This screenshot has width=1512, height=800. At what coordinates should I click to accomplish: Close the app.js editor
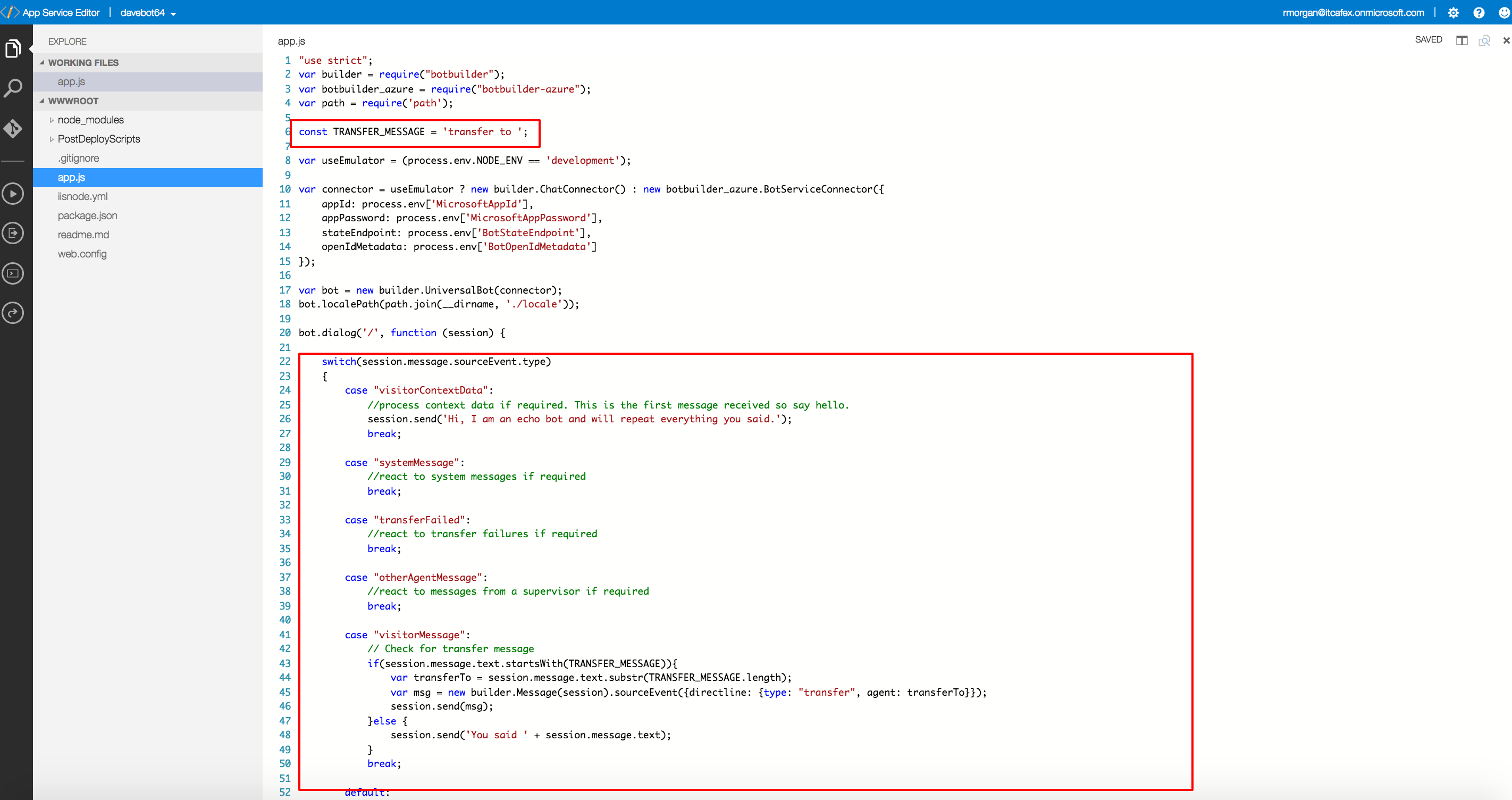pyautogui.click(x=1506, y=40)
